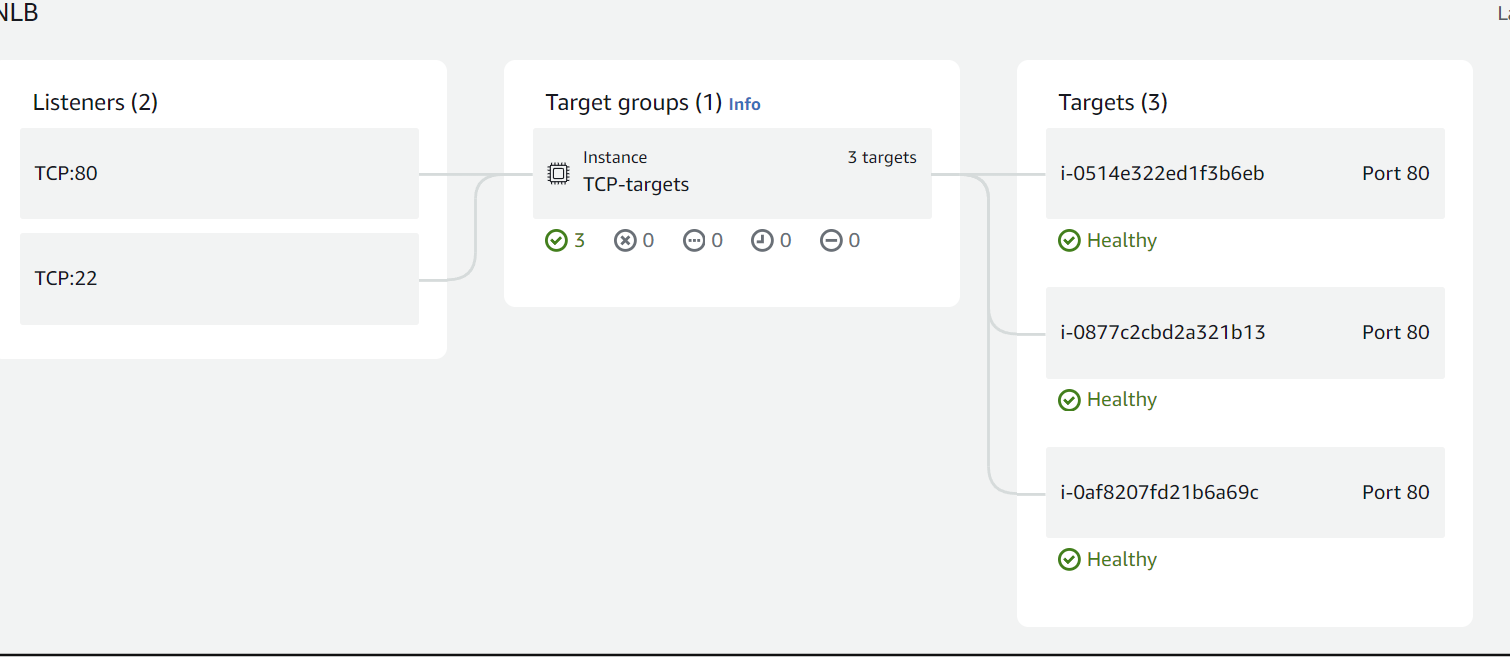Click the unhealthy count X icon

(625, 241)
